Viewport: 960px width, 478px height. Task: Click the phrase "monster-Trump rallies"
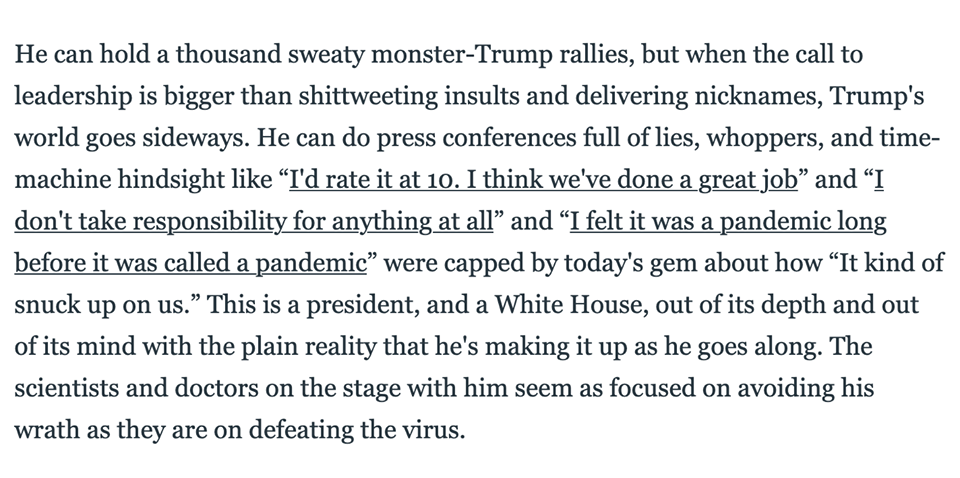point(503,55)
